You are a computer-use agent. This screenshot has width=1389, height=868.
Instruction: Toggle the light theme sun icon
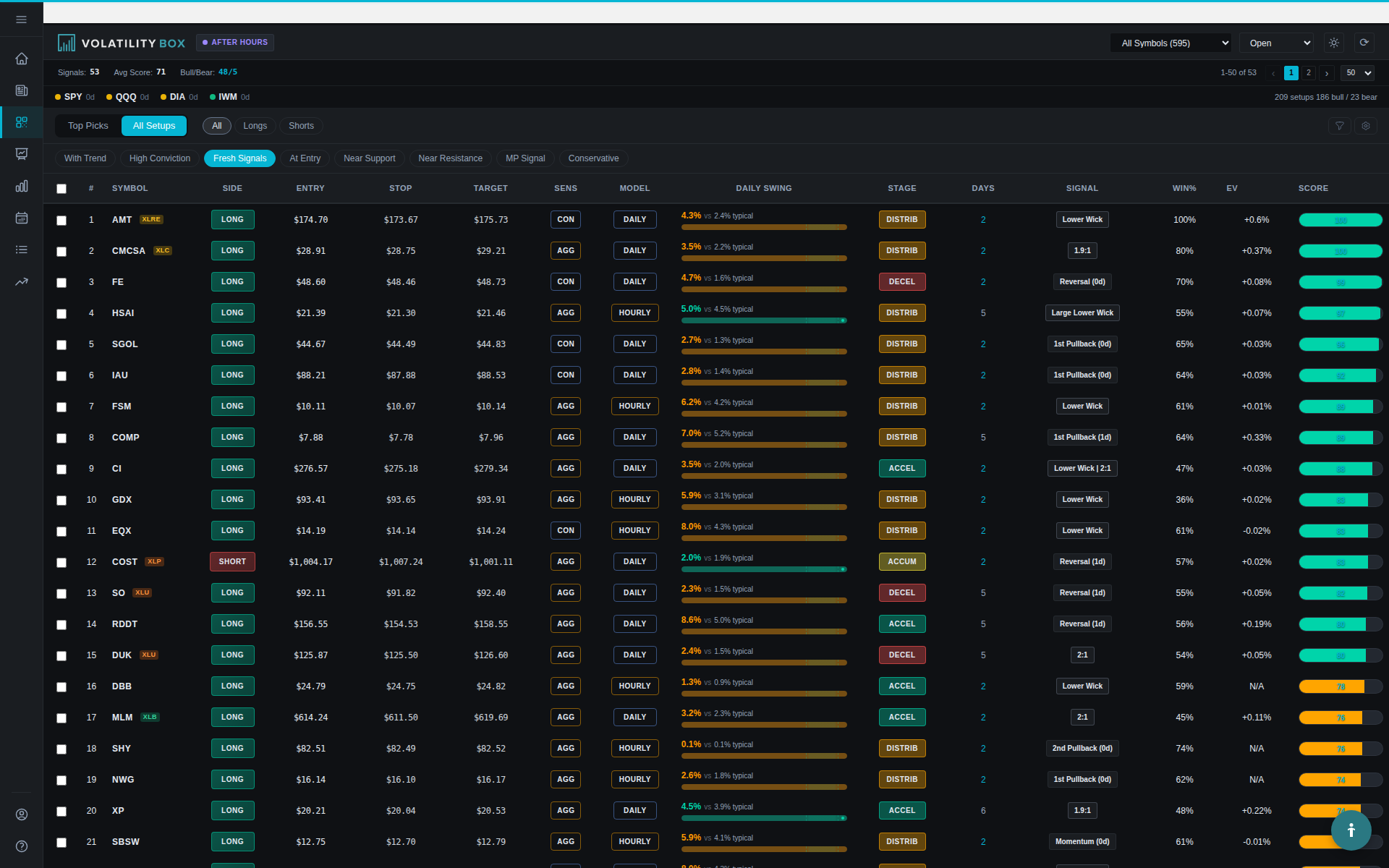(1334, 43)
